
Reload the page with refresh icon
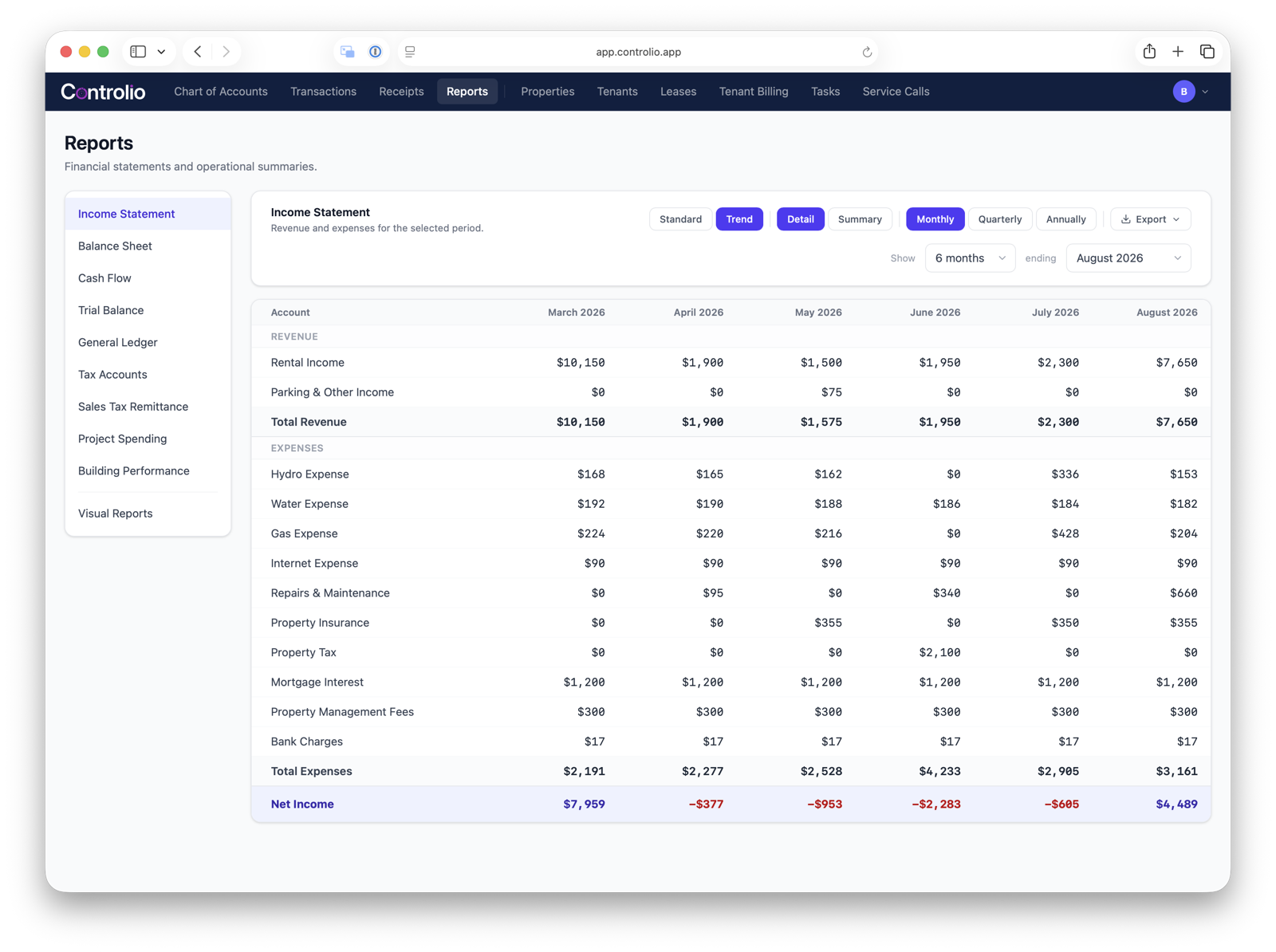867,52
